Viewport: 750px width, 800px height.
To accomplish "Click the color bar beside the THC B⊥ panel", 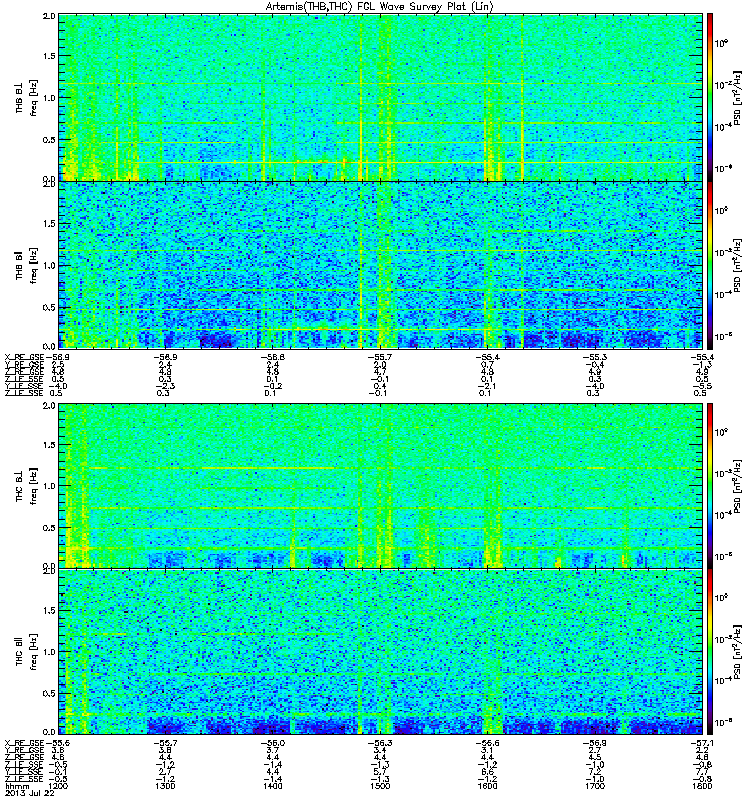I will pyautogui.click(x=710, y=486).
